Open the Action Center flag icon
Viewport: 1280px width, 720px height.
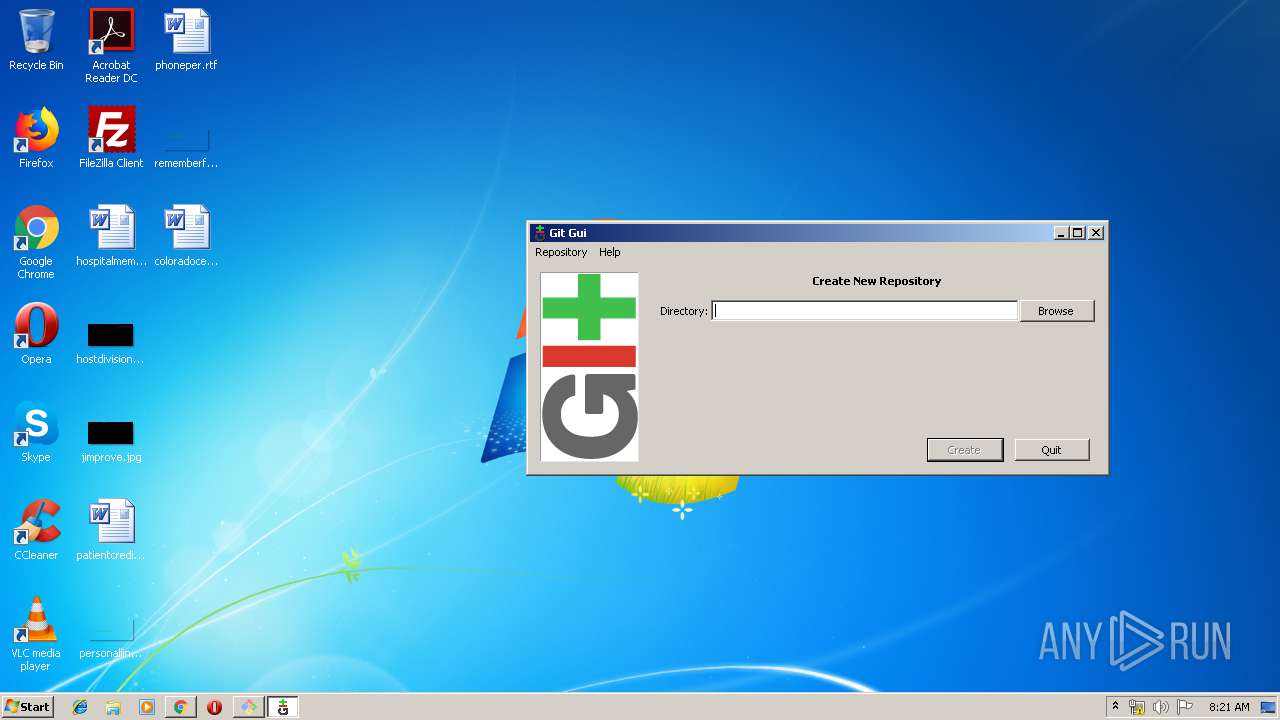[x=1184, y=707]
